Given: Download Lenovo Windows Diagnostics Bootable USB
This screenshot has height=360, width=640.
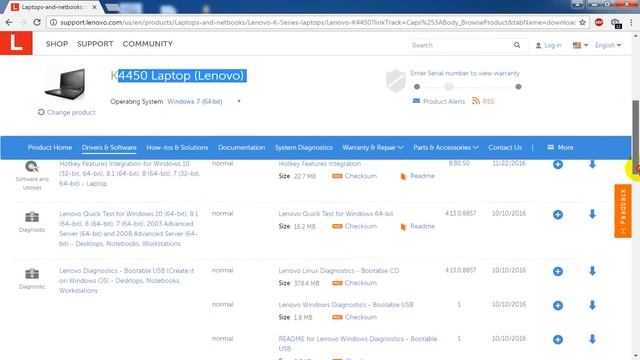Looking at the screenshot, I should (x=592, y=305).
